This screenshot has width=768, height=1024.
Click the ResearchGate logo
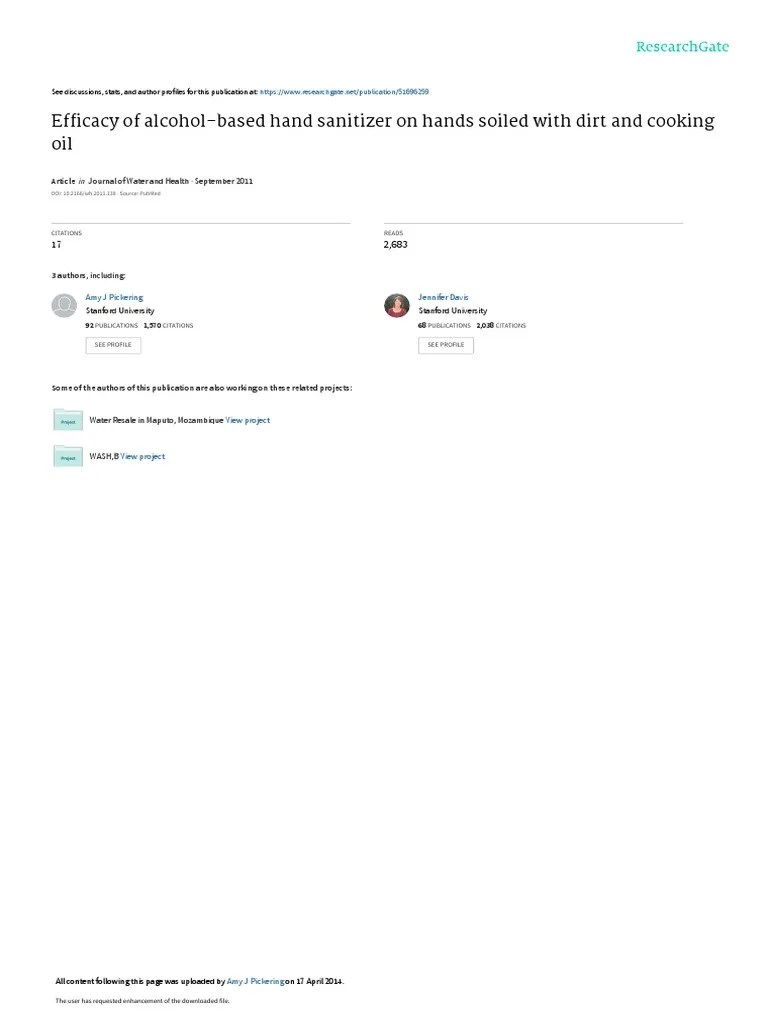point(682,47)
